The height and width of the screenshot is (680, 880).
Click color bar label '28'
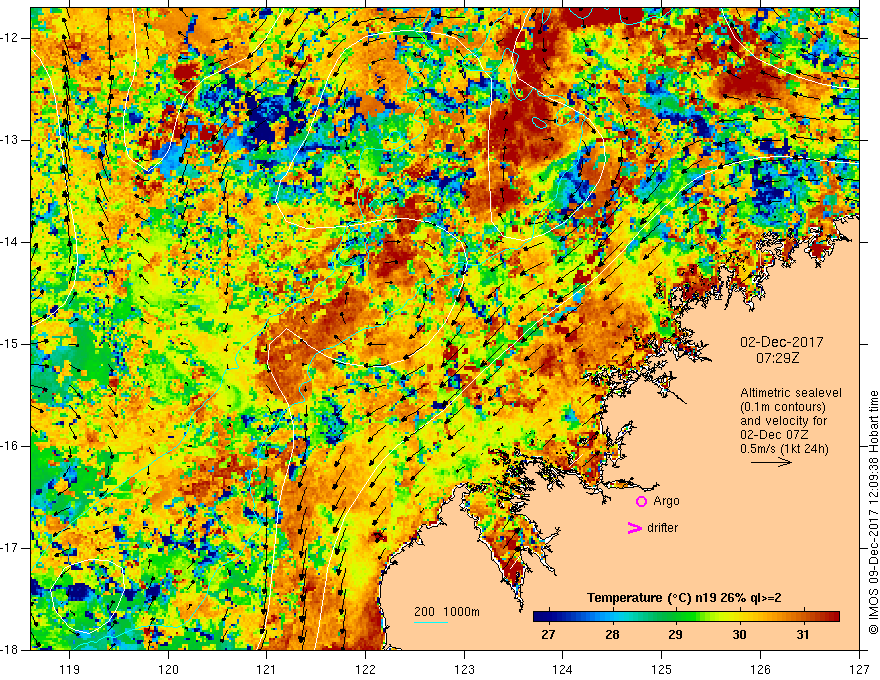pyautogui.click(x=612, y=635)
